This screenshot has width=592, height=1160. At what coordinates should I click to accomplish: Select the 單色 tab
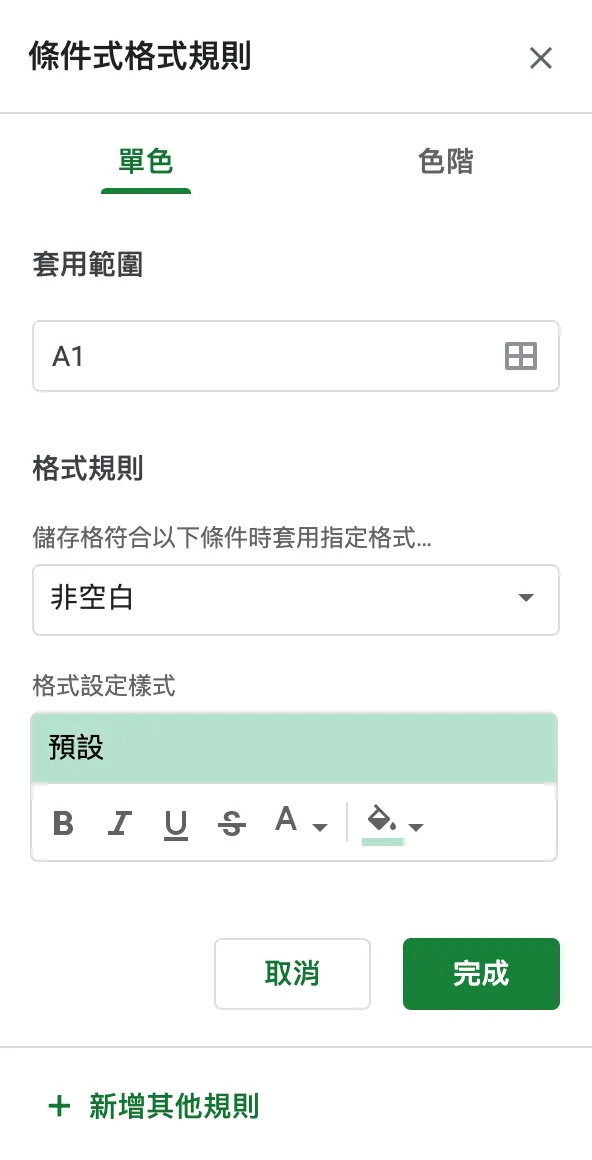pos(145,161)
